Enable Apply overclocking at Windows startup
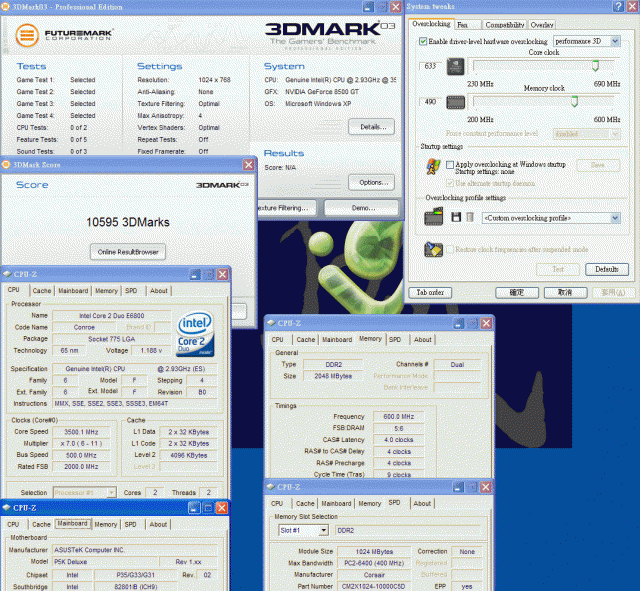The width and height of the screenshot is (640, 591). 450,164
